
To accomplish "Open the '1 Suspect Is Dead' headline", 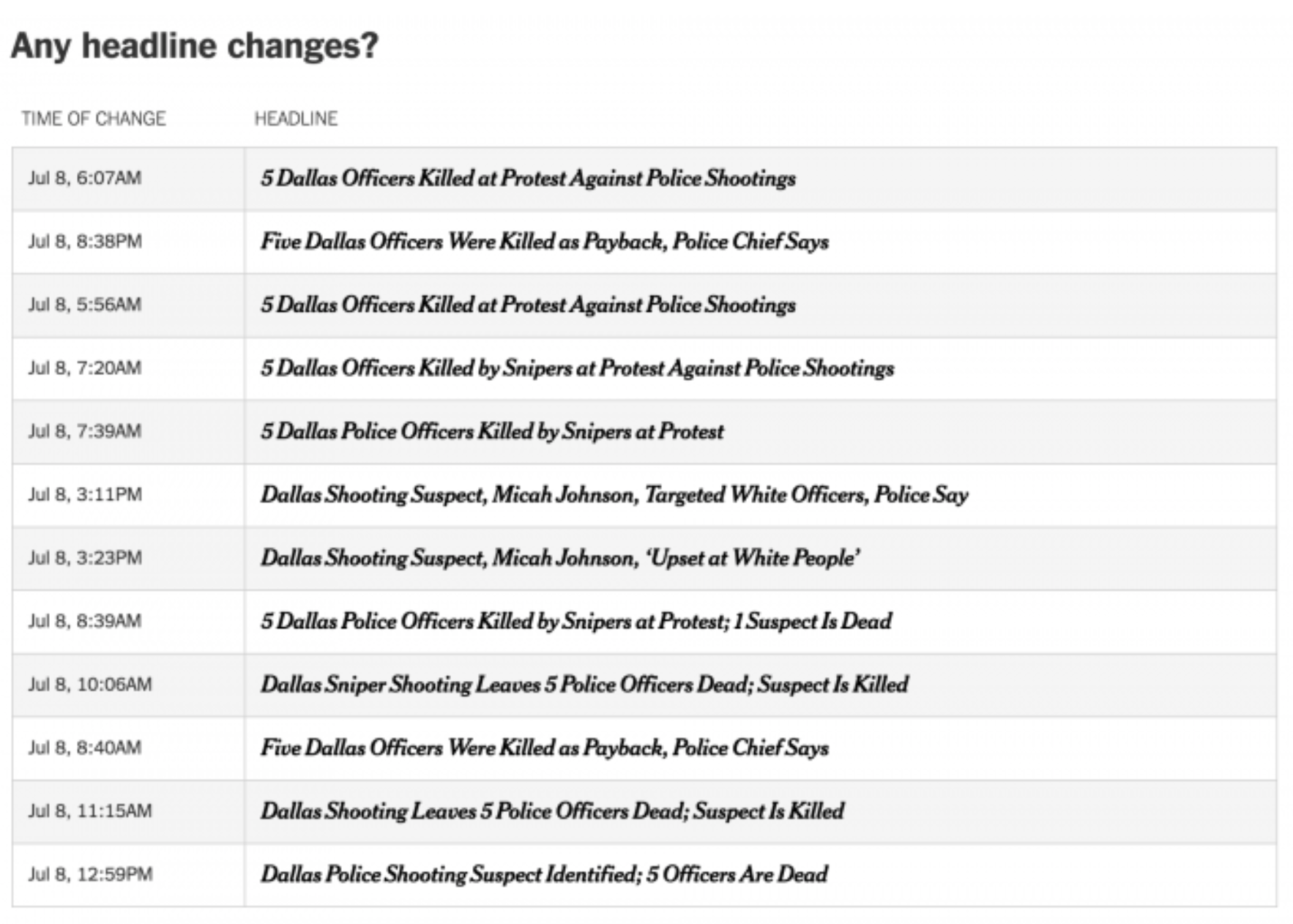I will pyautogui.click(x=576, y=622).
